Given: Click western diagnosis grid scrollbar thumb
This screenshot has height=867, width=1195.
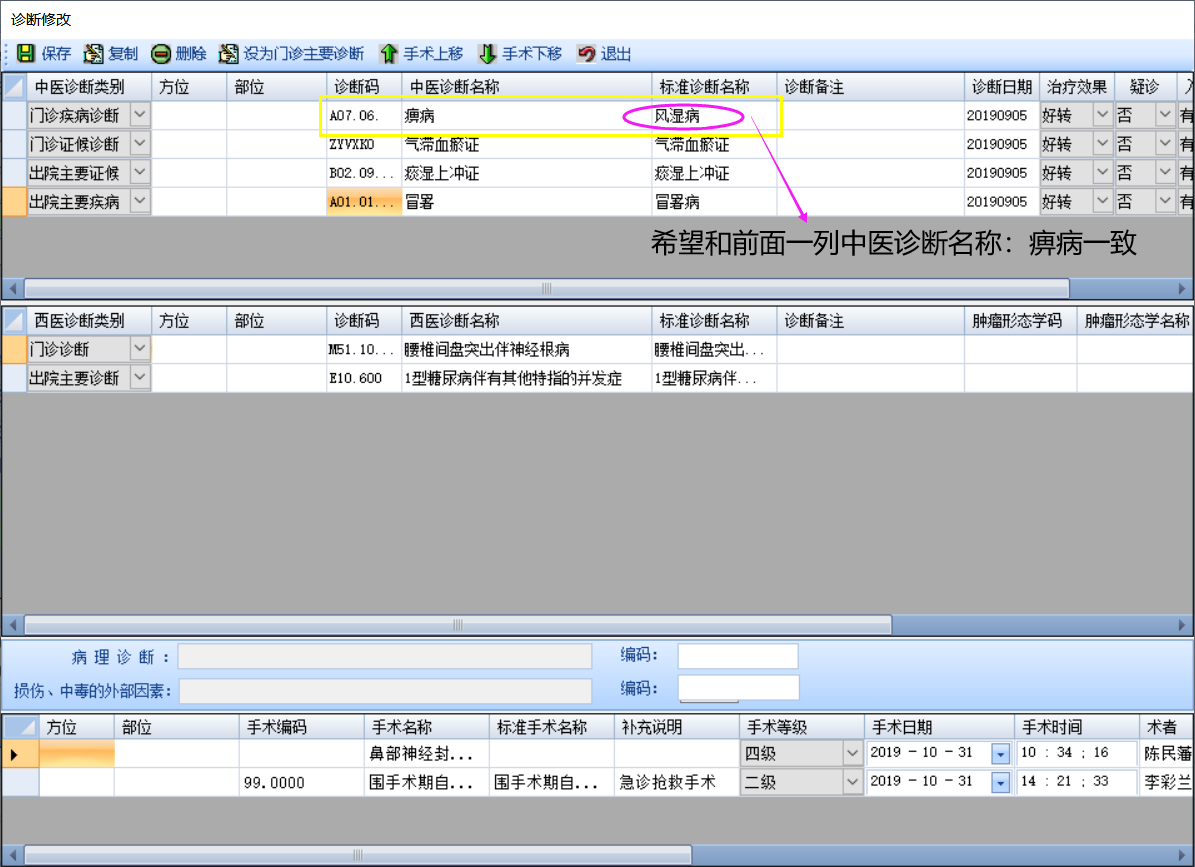Looking at the screenshot, I should click(457, 625).
